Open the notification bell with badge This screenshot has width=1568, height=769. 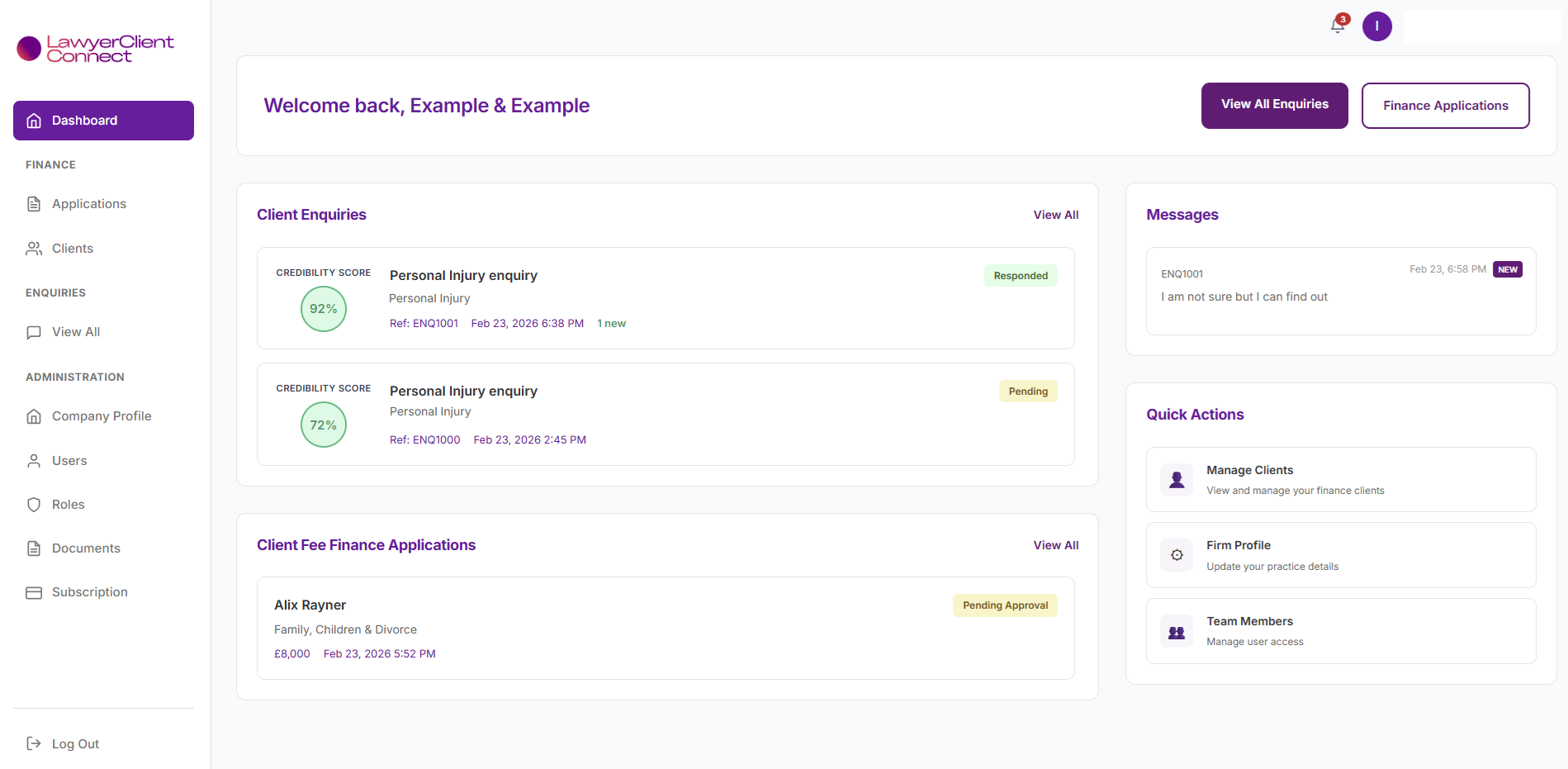[x=1336, y=26]
